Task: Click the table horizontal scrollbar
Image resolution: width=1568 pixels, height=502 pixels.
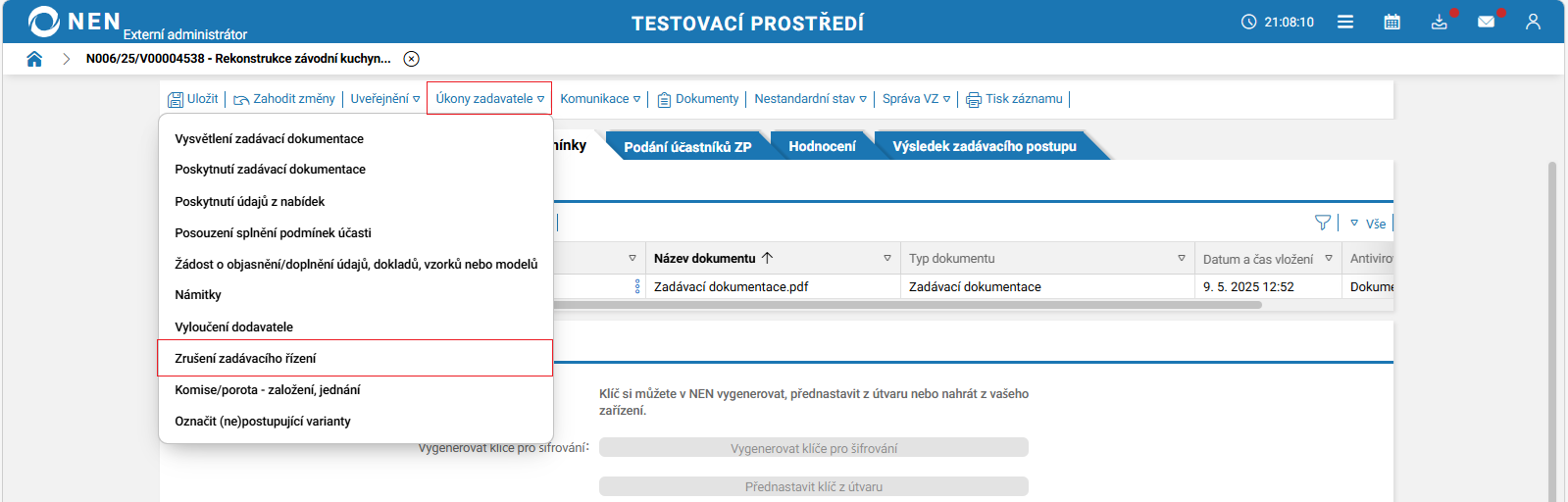Action: click(907, 305)
